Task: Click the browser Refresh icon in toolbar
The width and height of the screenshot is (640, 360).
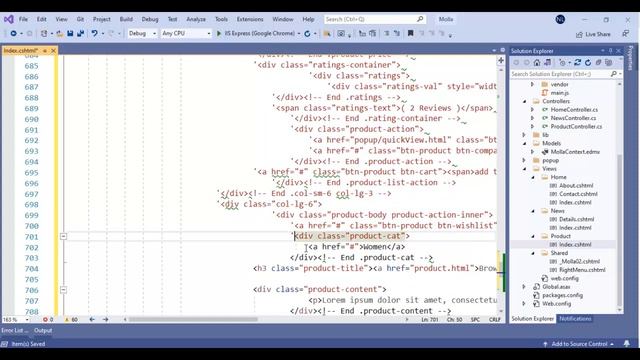Action: [307, 33]
